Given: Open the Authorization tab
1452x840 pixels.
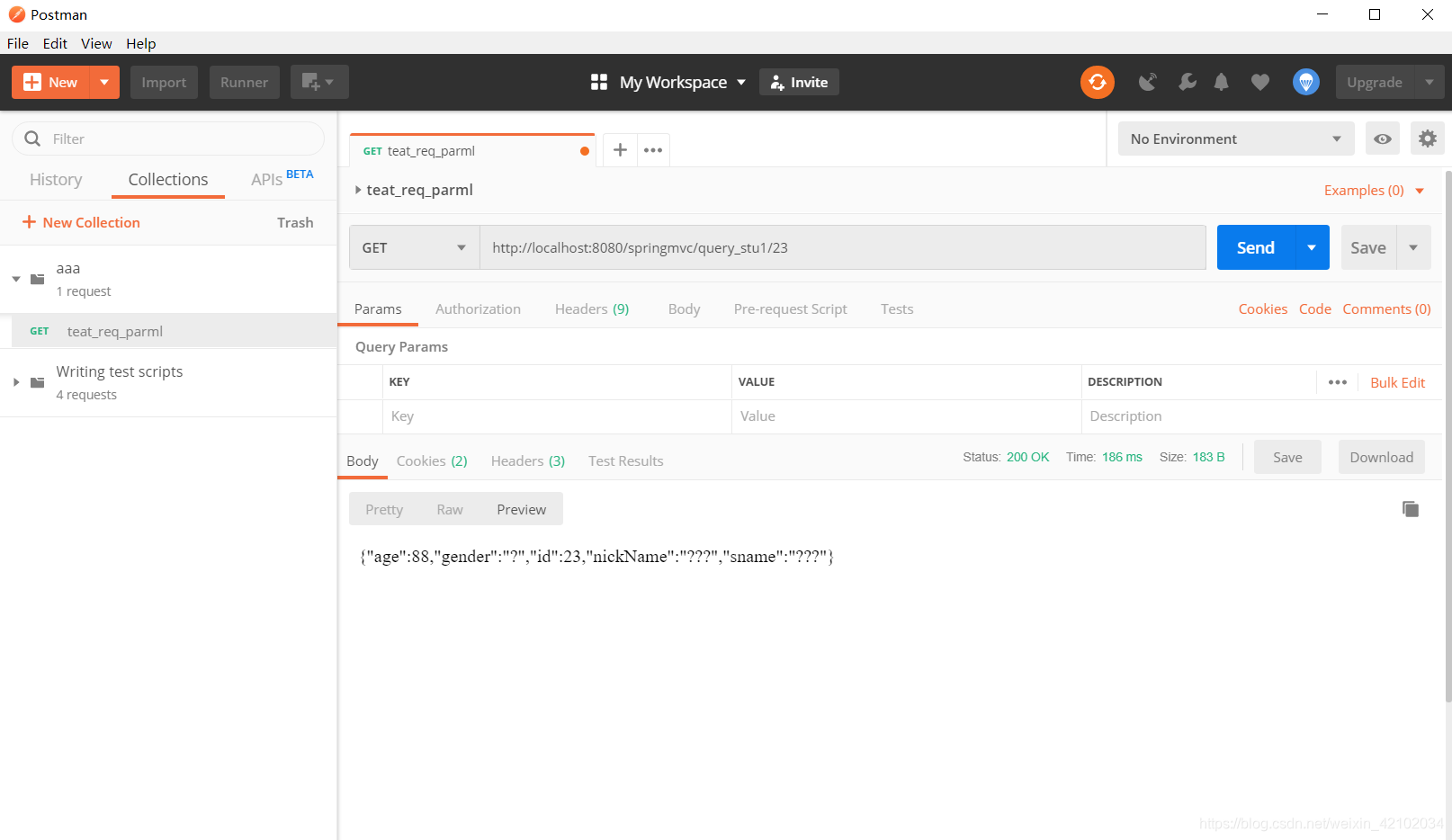Looking at the screenshot, I should point(478,308).
